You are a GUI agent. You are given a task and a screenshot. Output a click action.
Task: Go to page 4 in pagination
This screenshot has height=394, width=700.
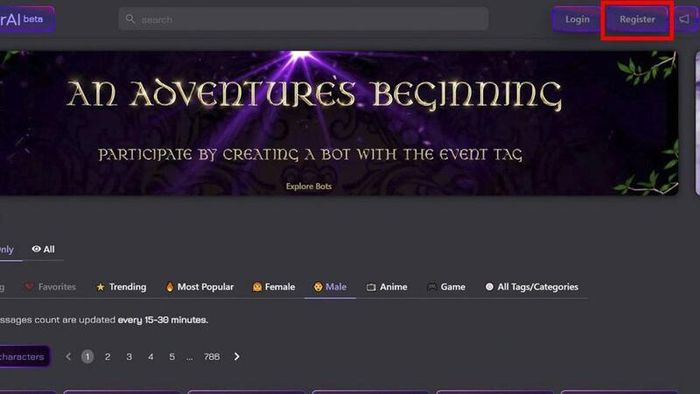150,357
